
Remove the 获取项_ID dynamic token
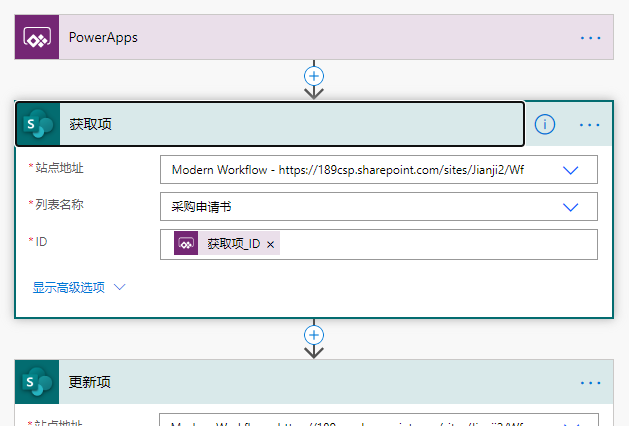pyautogui.click(x=270, y=244)
